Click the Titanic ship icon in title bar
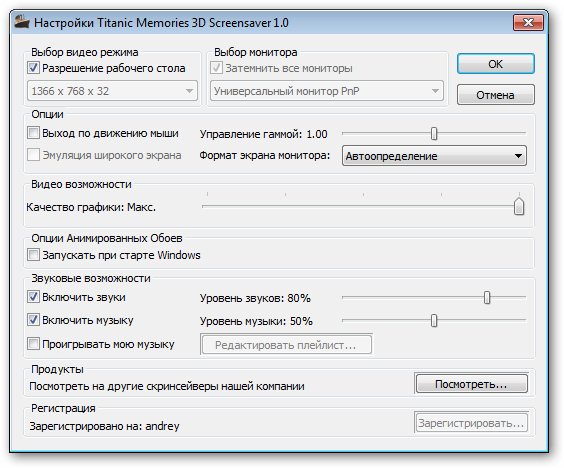Screen dimensions: 564x468 22,22
